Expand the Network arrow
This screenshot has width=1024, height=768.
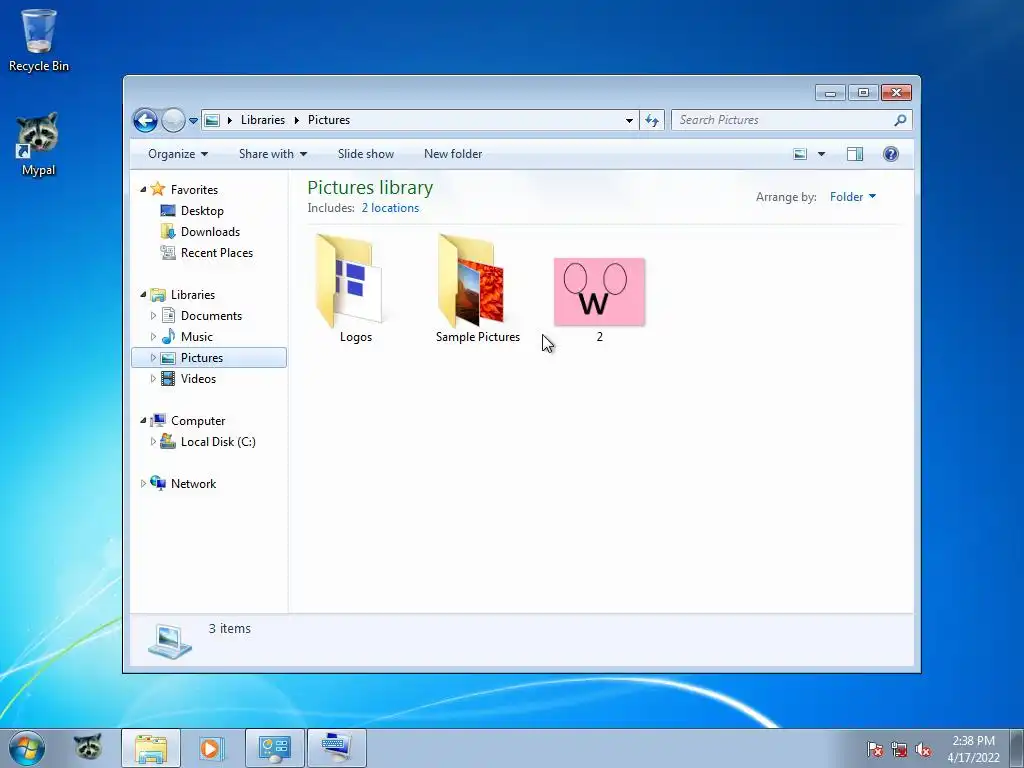pyautogui.click(x=143, y=484)
